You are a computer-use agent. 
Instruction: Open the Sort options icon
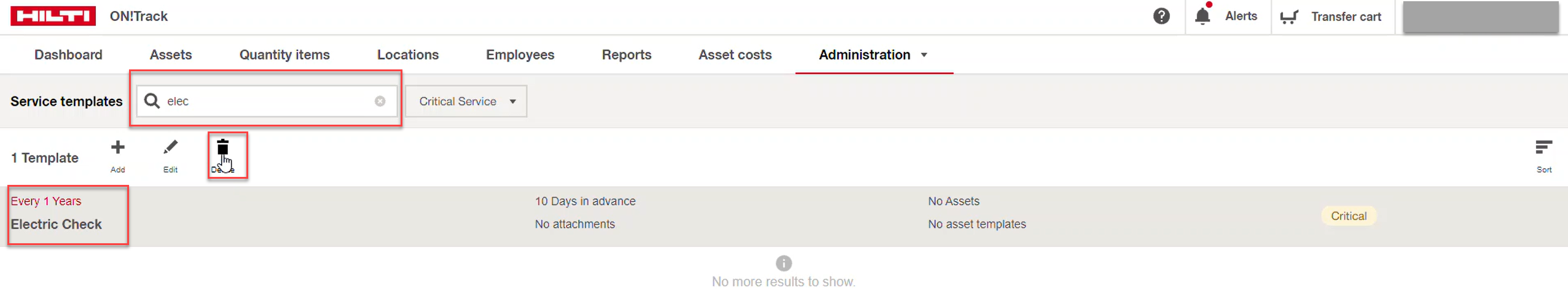(1543, 147)
